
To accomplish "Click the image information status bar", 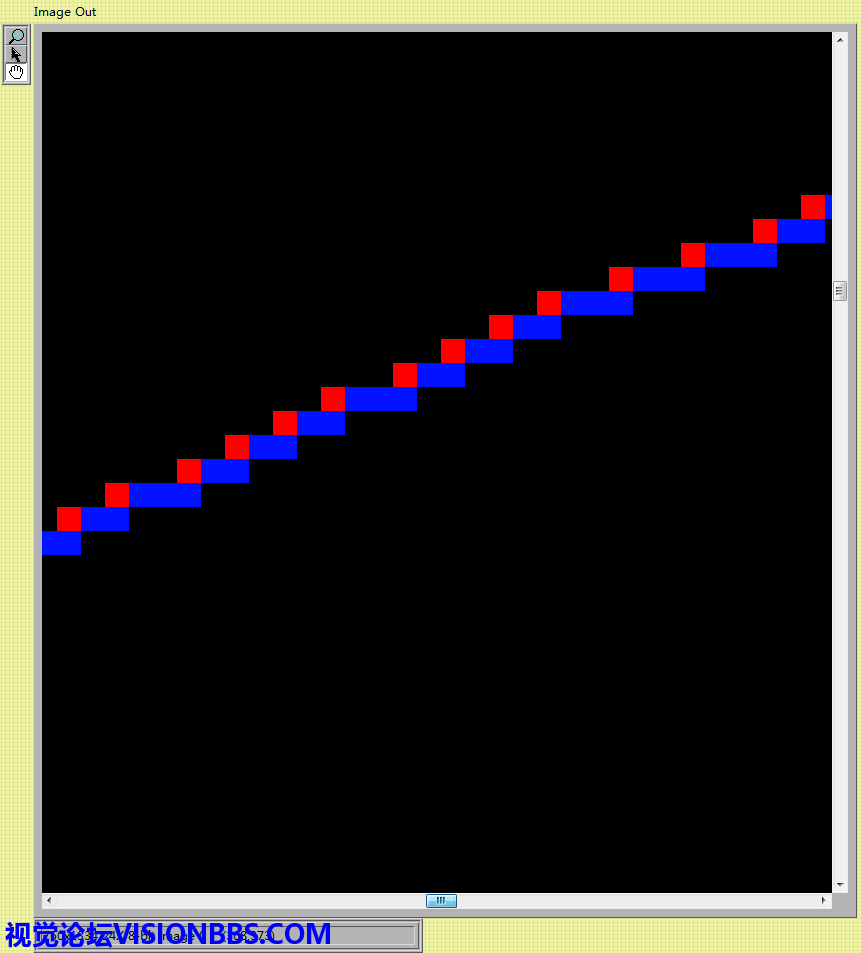I will pos(228,936).
